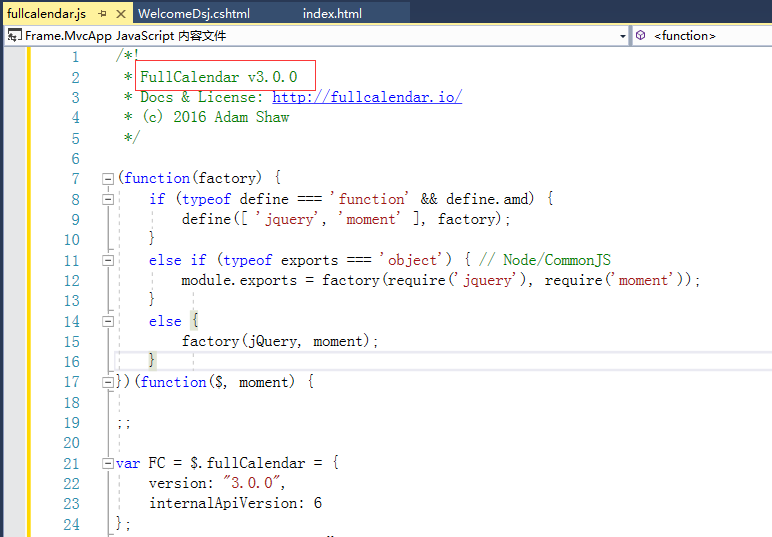Click 'define([ 'jquery', 'moment' ], factory);' line

pyautogui.click(x=346, y=219)
